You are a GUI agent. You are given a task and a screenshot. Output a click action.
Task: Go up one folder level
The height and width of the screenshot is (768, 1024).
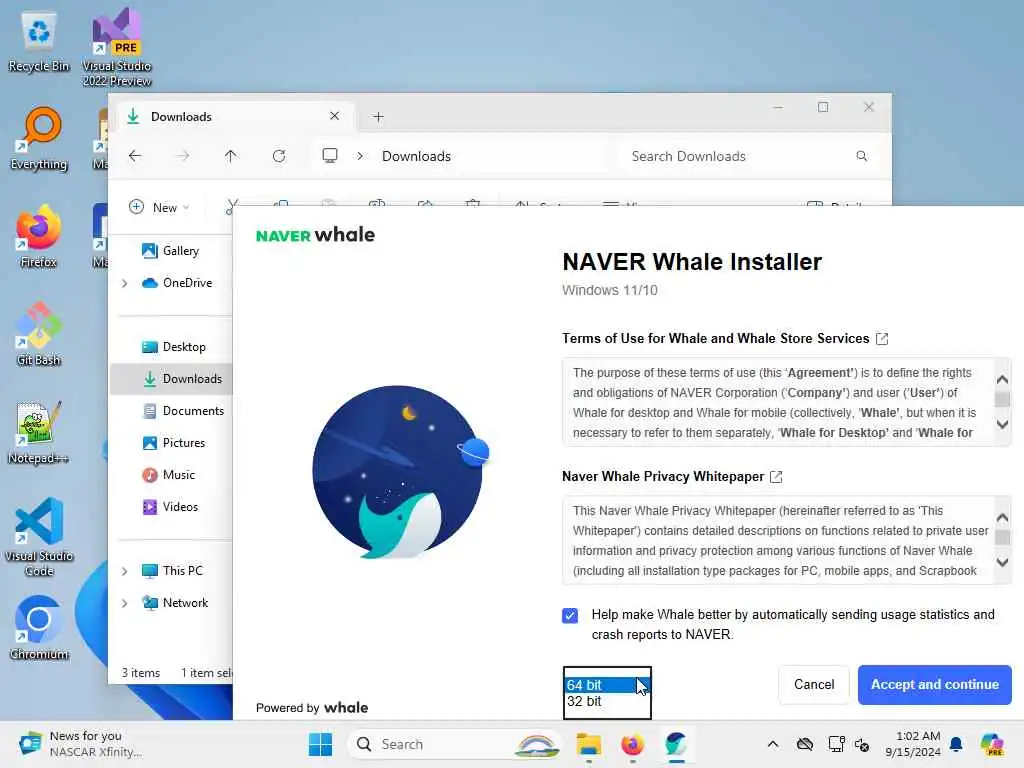pos(231,156)
